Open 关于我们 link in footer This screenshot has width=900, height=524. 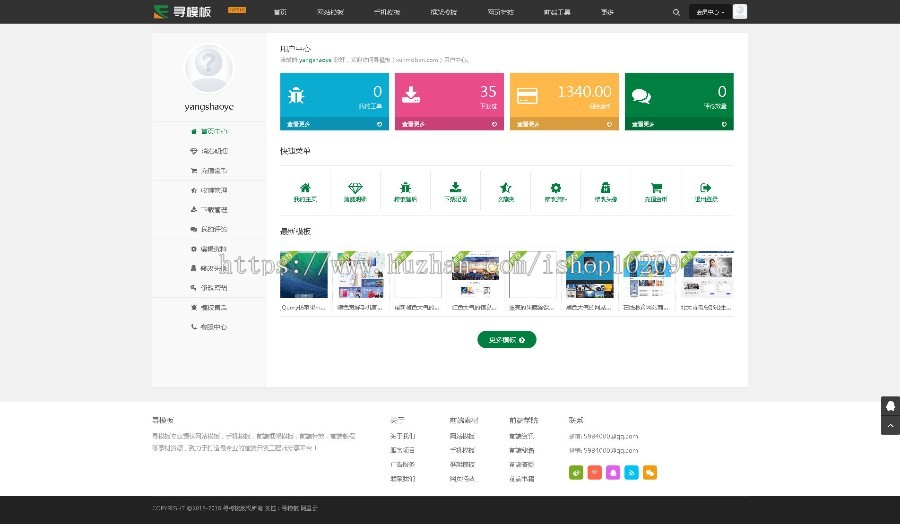(x=402, y=436)
